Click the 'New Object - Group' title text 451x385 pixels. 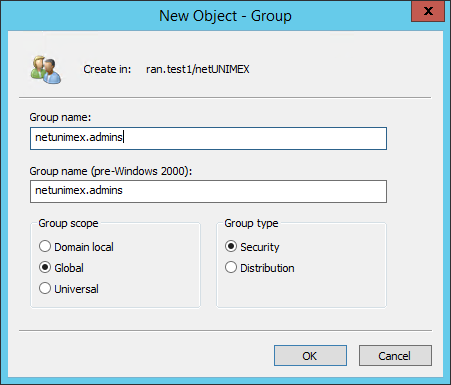[x=225, y=16]
